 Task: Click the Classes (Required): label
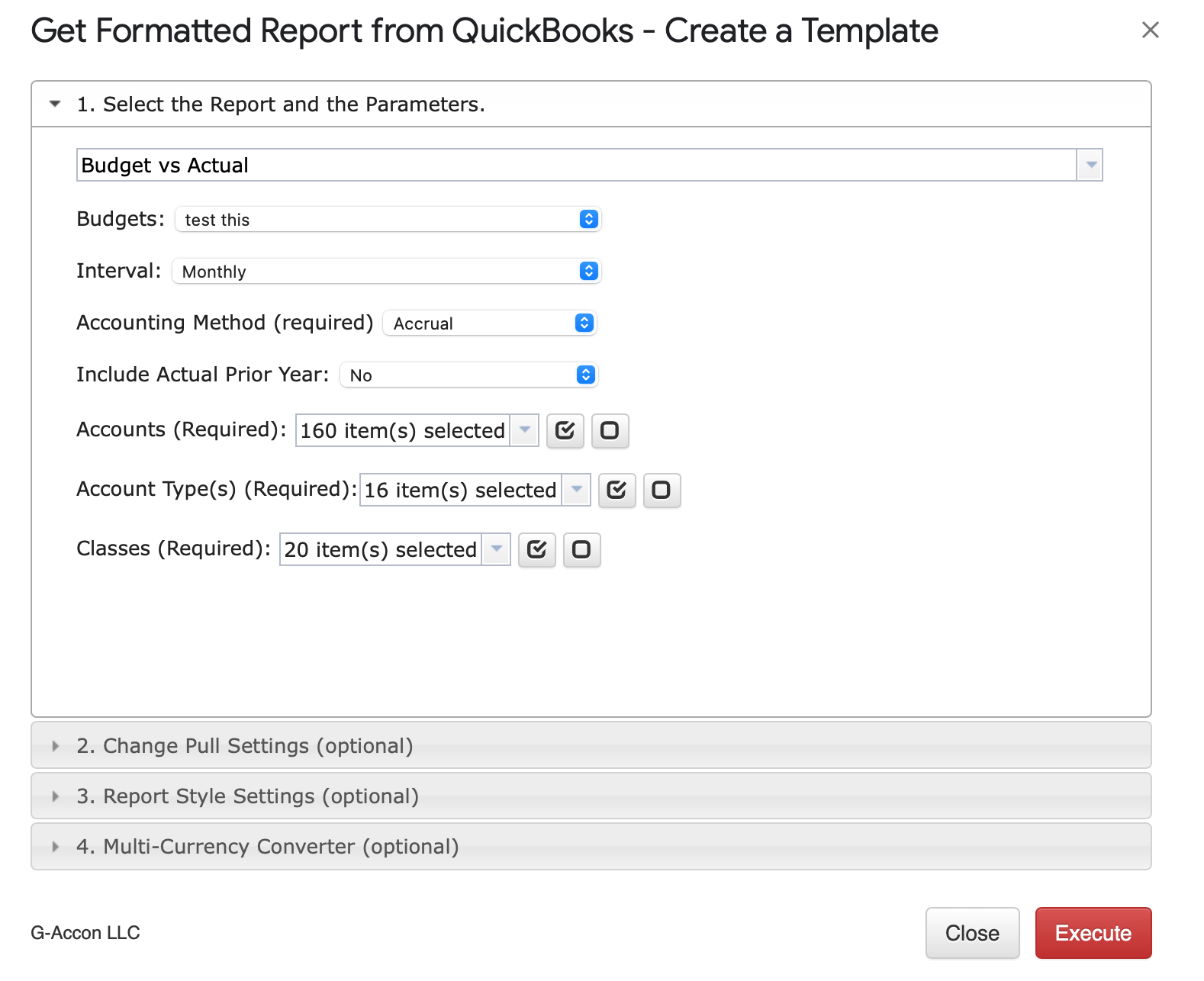(174, 548)
